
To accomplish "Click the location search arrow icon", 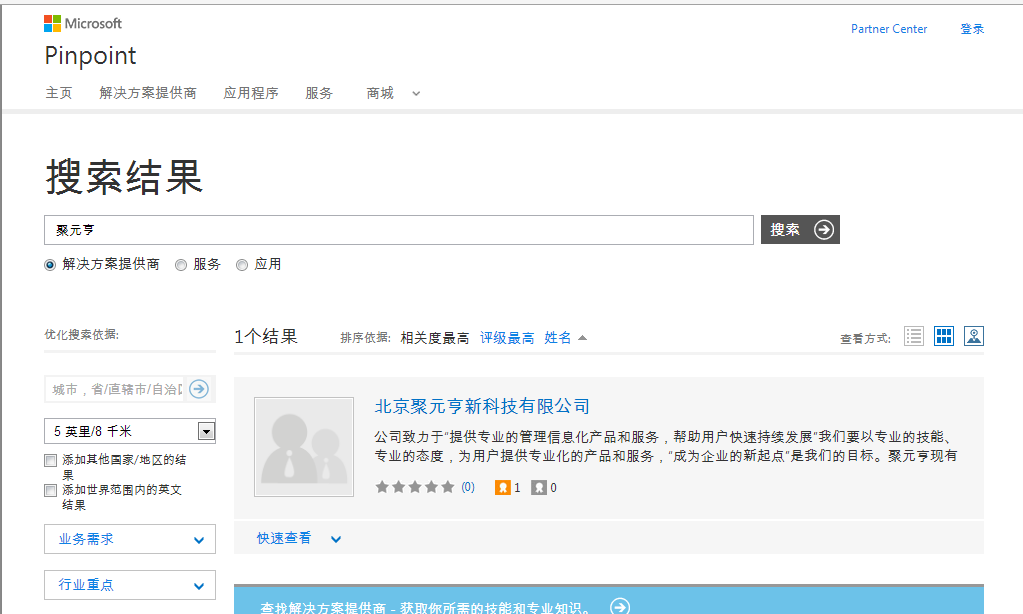I will (199, 389).
